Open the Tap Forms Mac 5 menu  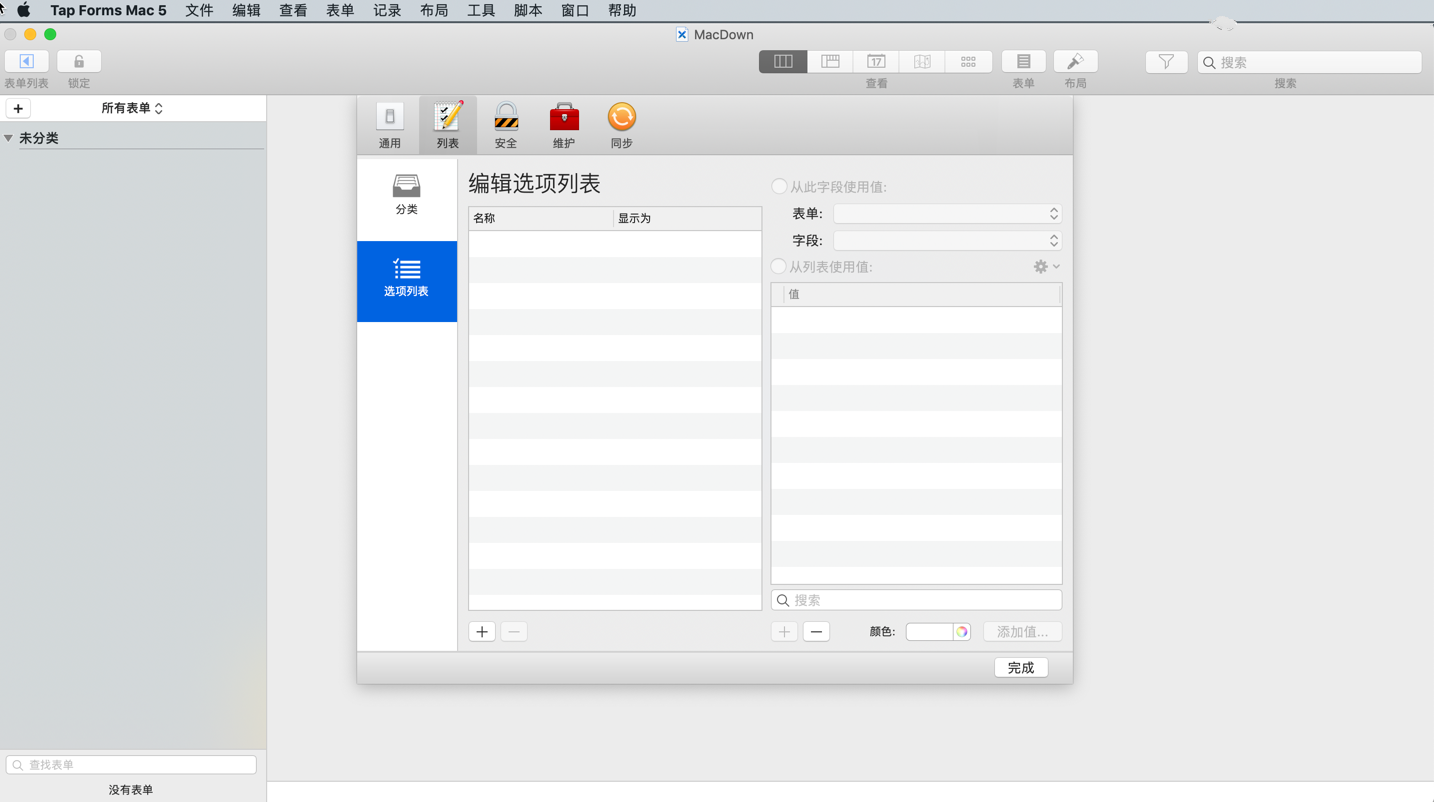[108, 10]
